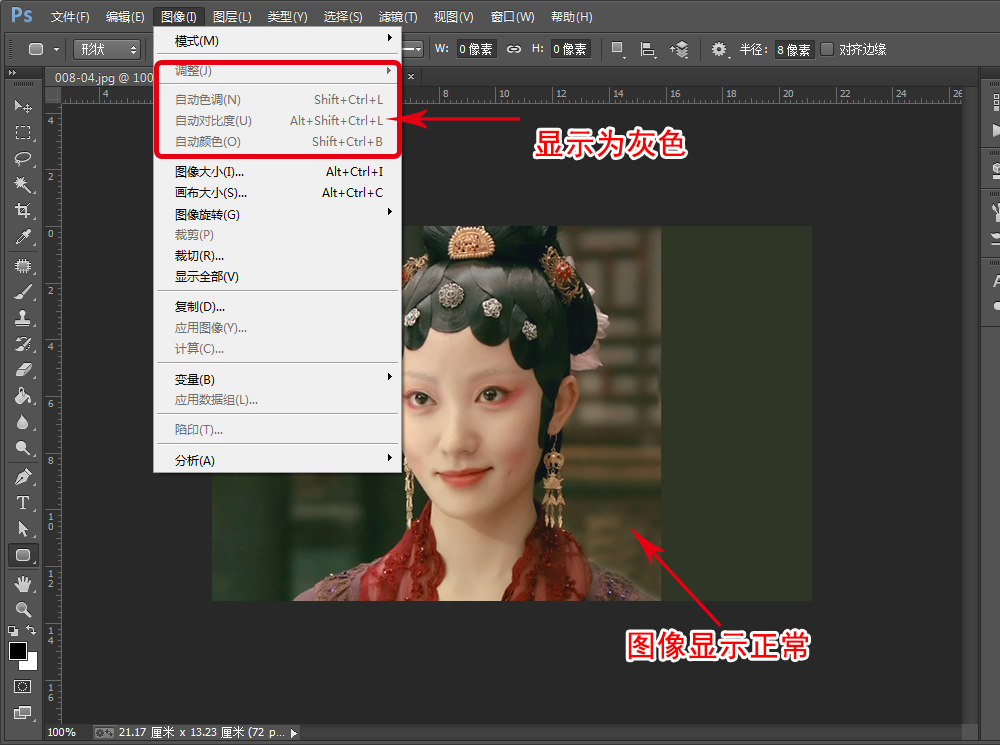Expand the 模式(M) submenu
The image size is (1000, 745).
277,40
